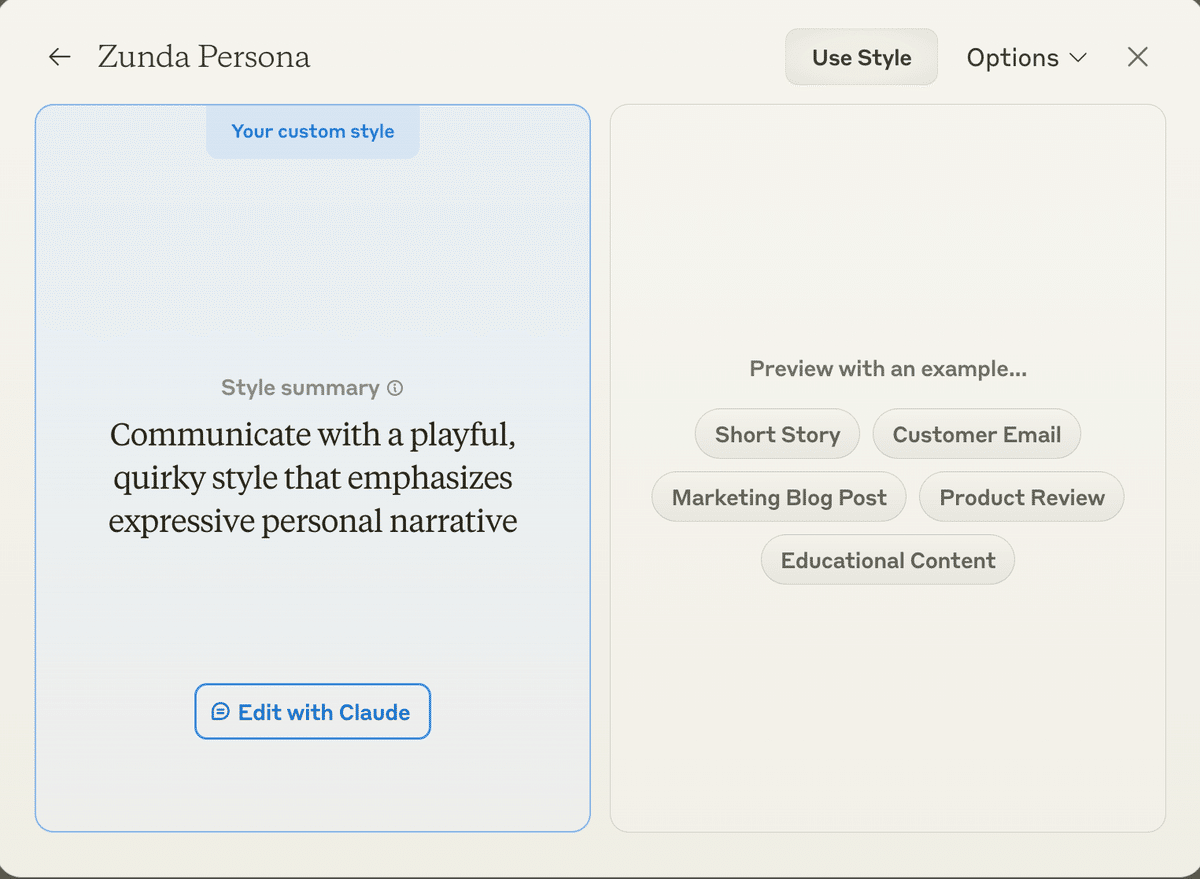Select the Marketing Blog Post example

779,497
